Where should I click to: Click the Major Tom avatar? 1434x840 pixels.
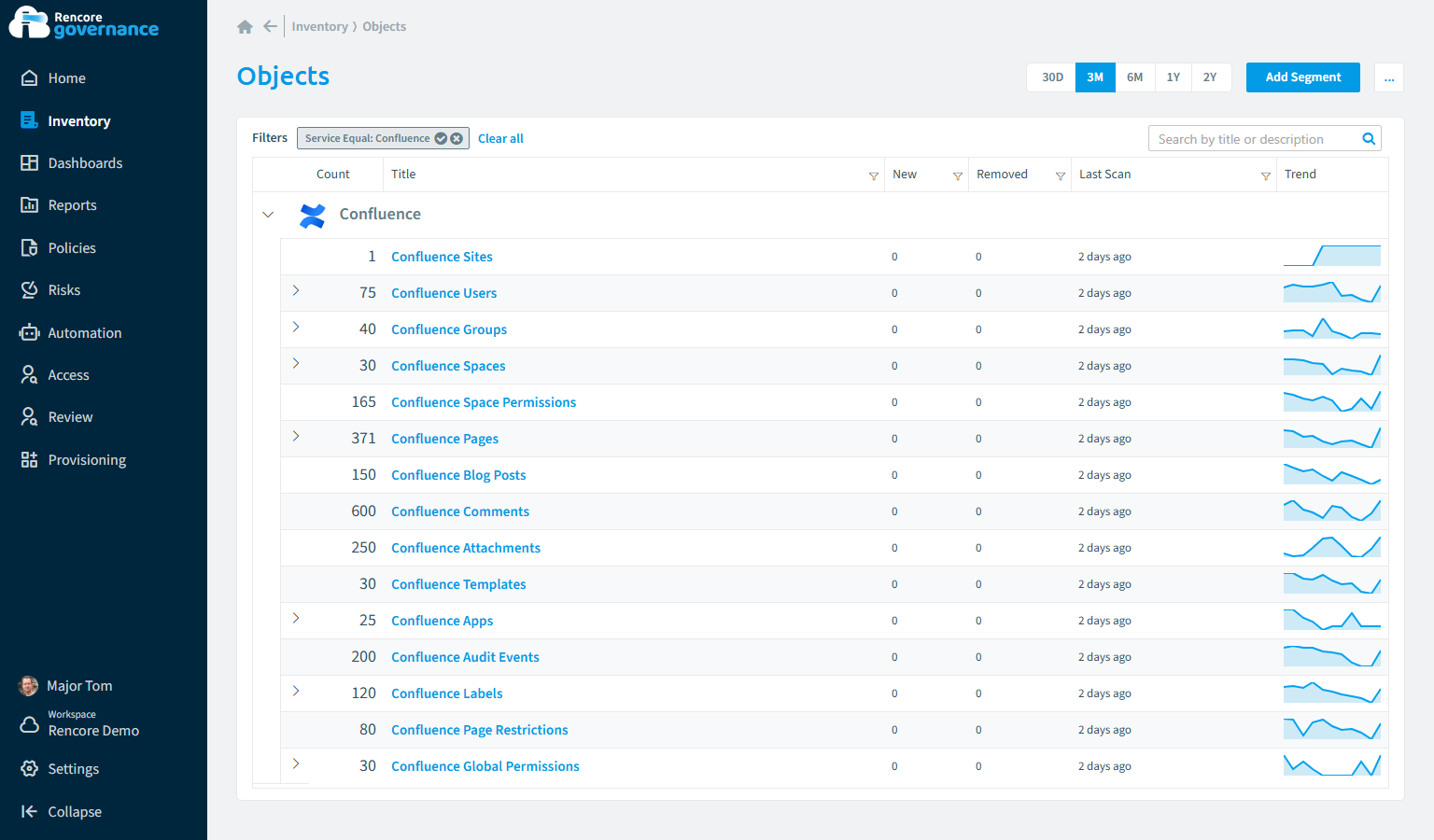click(x=29, y=686)
